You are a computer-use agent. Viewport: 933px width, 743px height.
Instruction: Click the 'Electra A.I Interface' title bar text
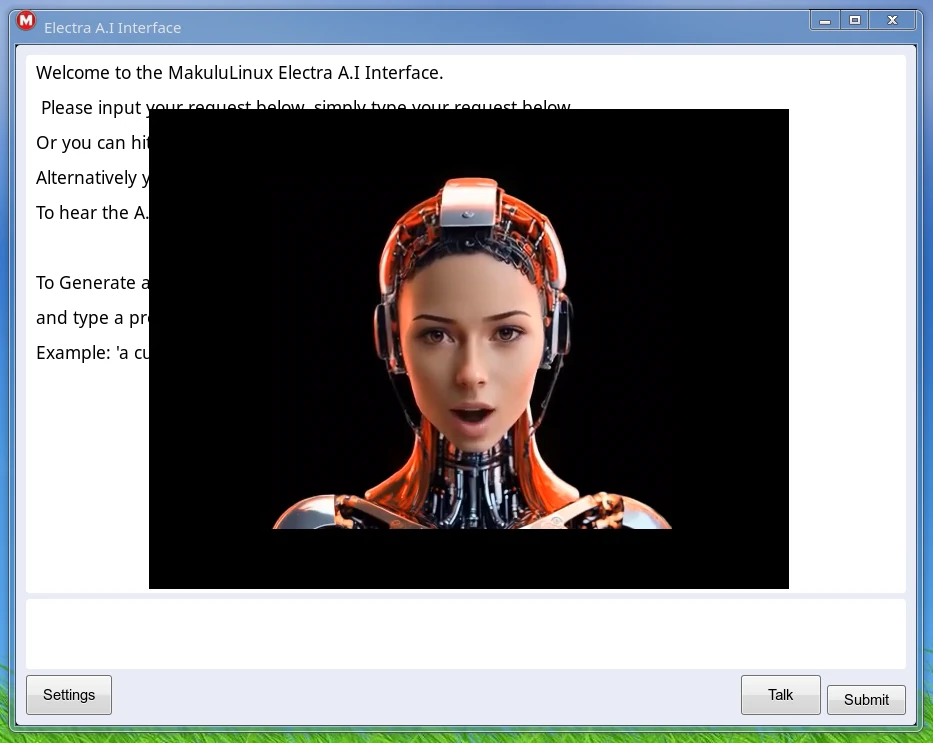[112, 28]
